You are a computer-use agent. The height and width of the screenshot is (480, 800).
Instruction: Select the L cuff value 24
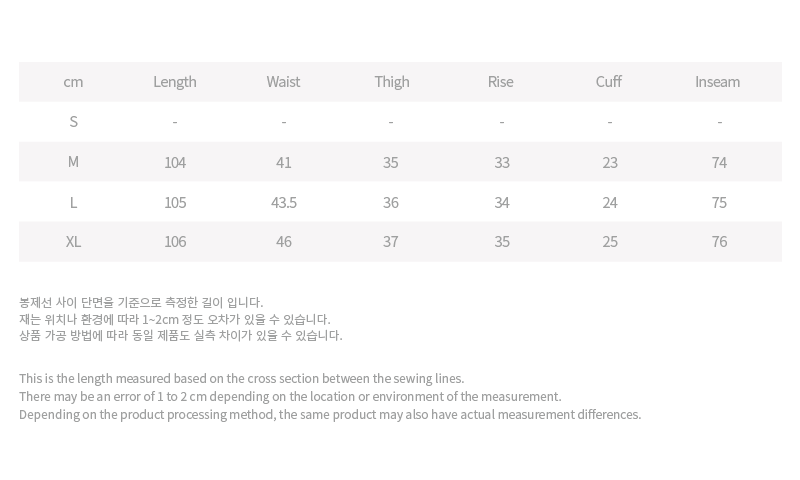(x=610, y=203)
